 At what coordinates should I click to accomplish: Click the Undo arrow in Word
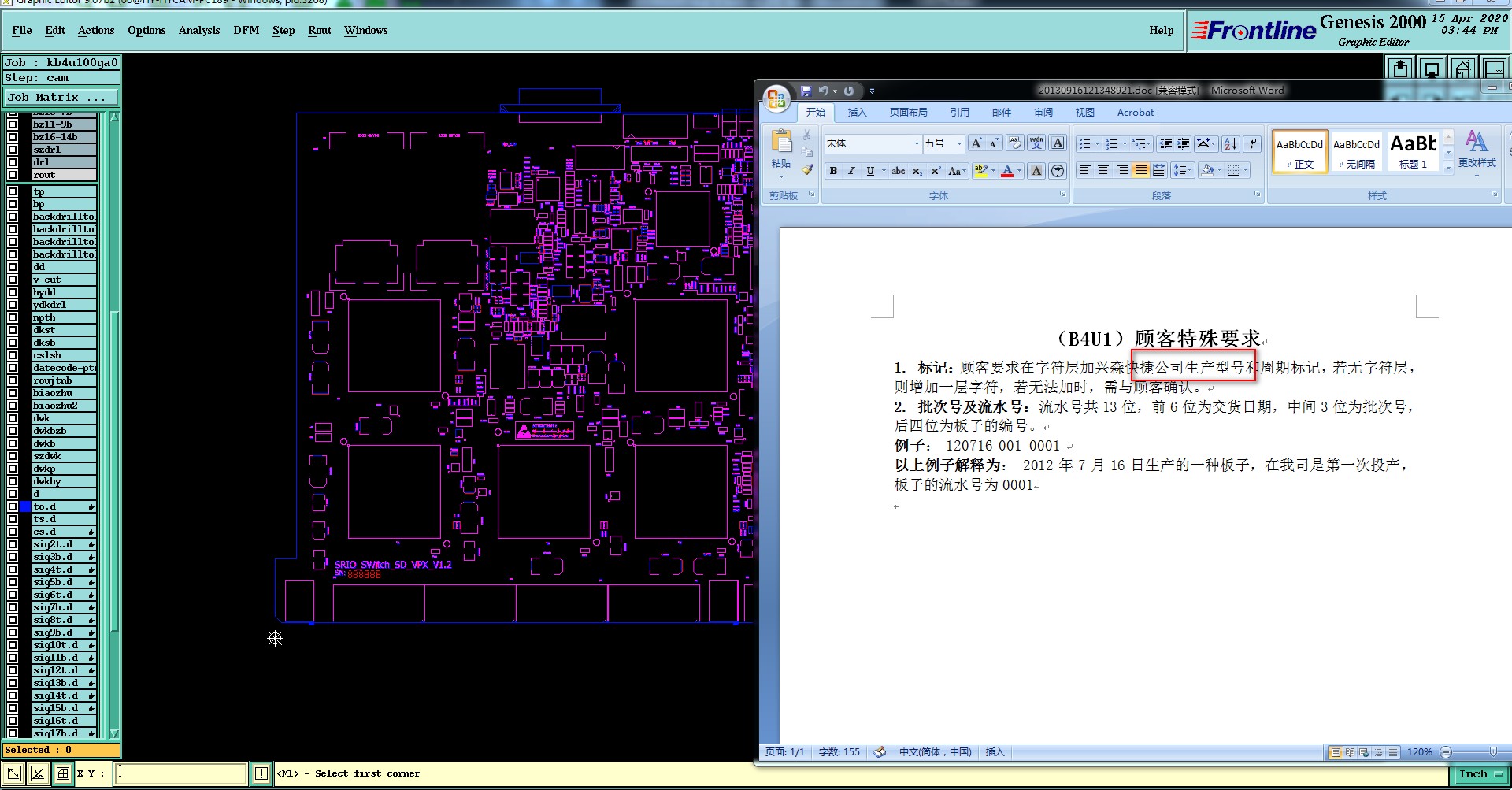823,91
